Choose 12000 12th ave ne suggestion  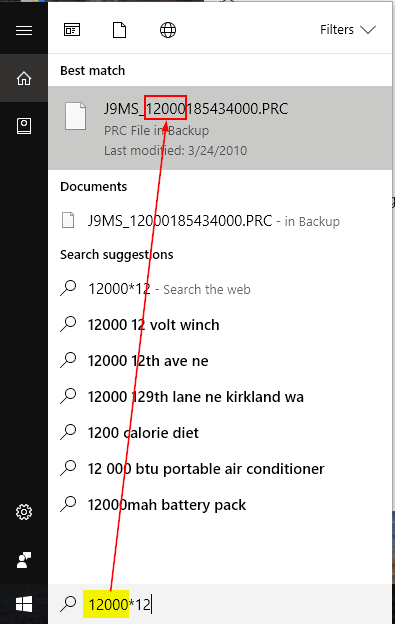tap(220, 361)
